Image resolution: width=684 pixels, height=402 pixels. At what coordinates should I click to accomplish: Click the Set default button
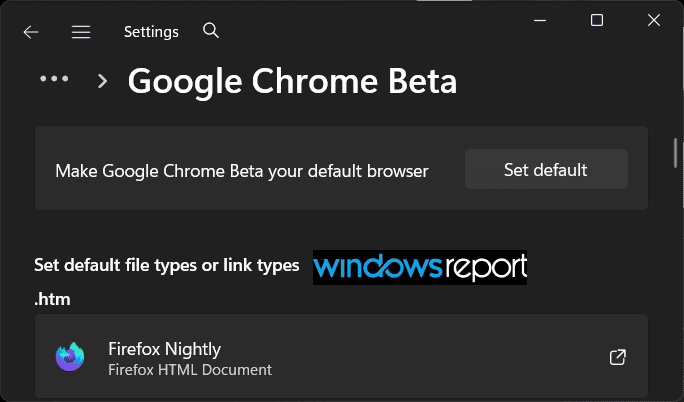(x=546, y=169)
